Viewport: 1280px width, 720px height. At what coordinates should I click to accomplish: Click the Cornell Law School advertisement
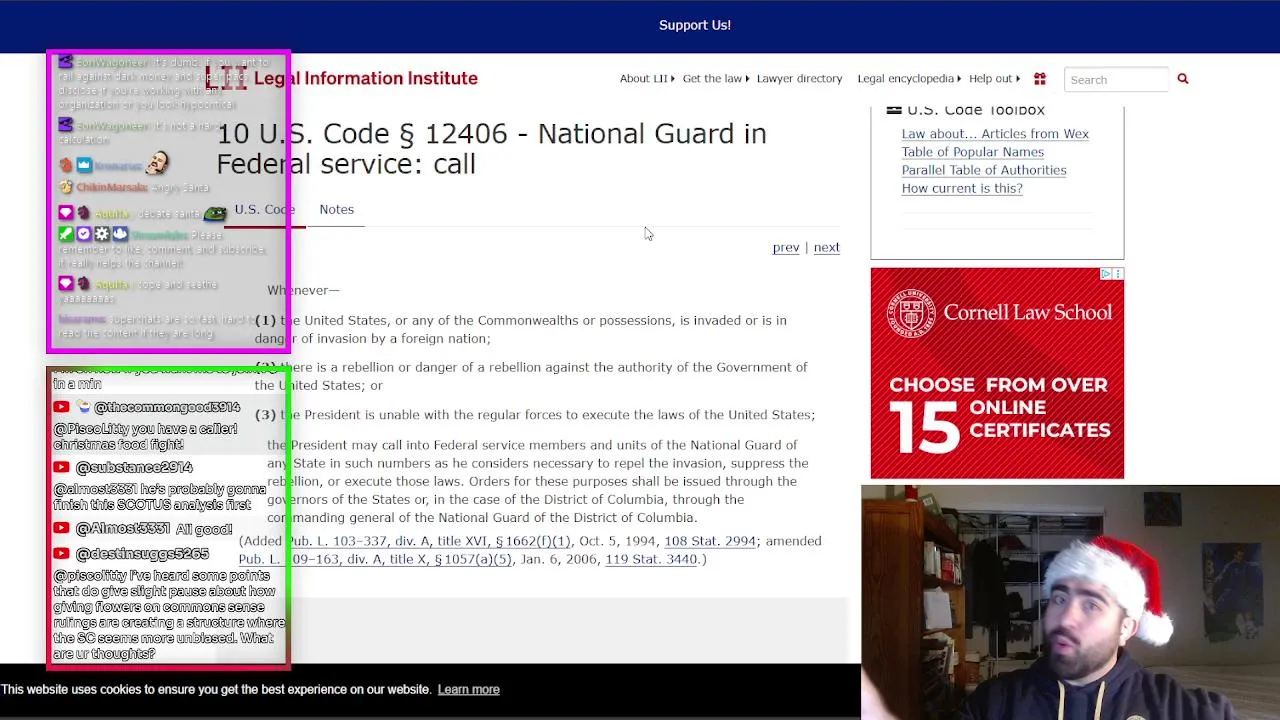[997, 373]
